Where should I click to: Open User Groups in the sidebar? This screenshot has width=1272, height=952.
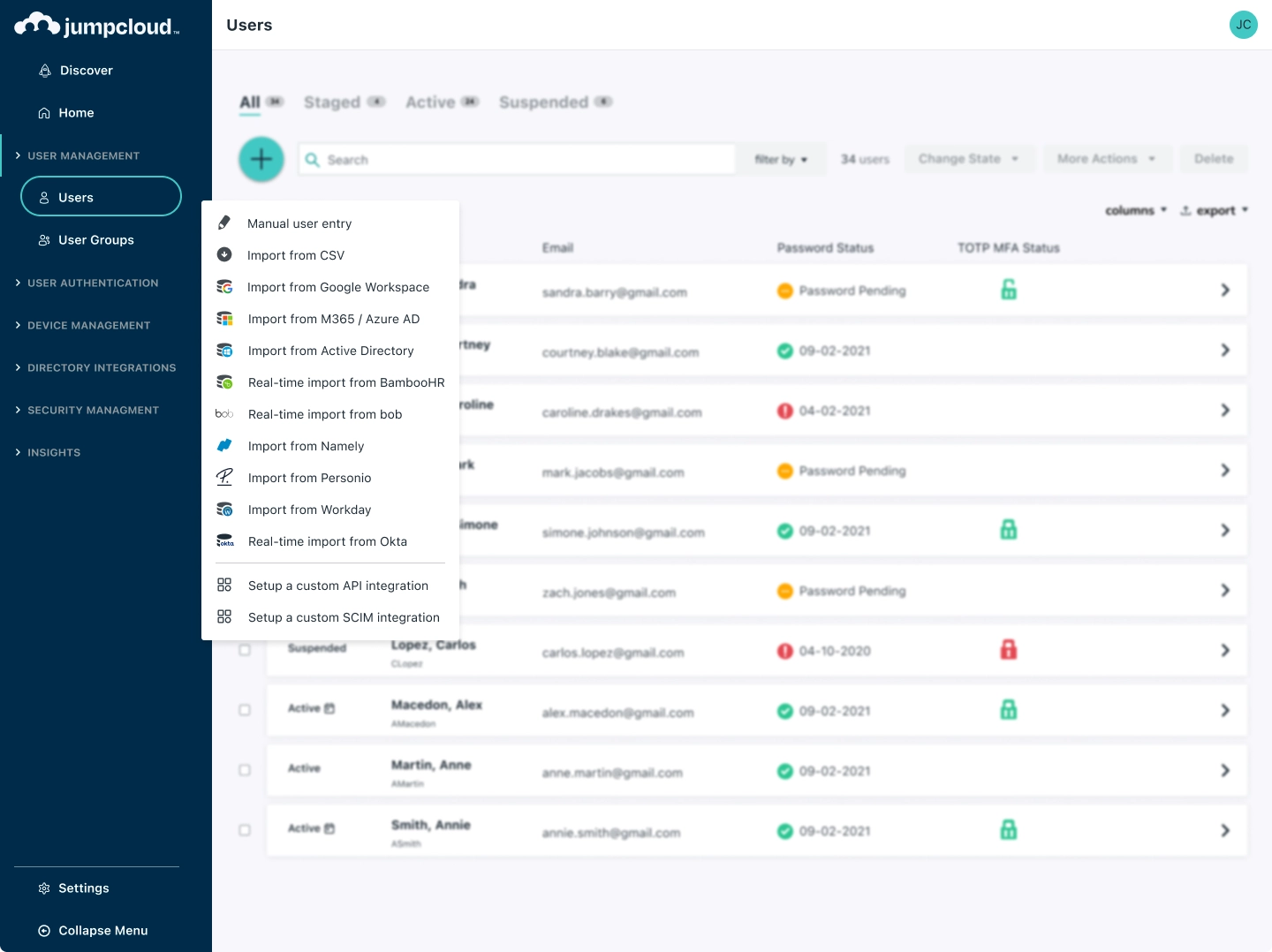pos(95,239)
